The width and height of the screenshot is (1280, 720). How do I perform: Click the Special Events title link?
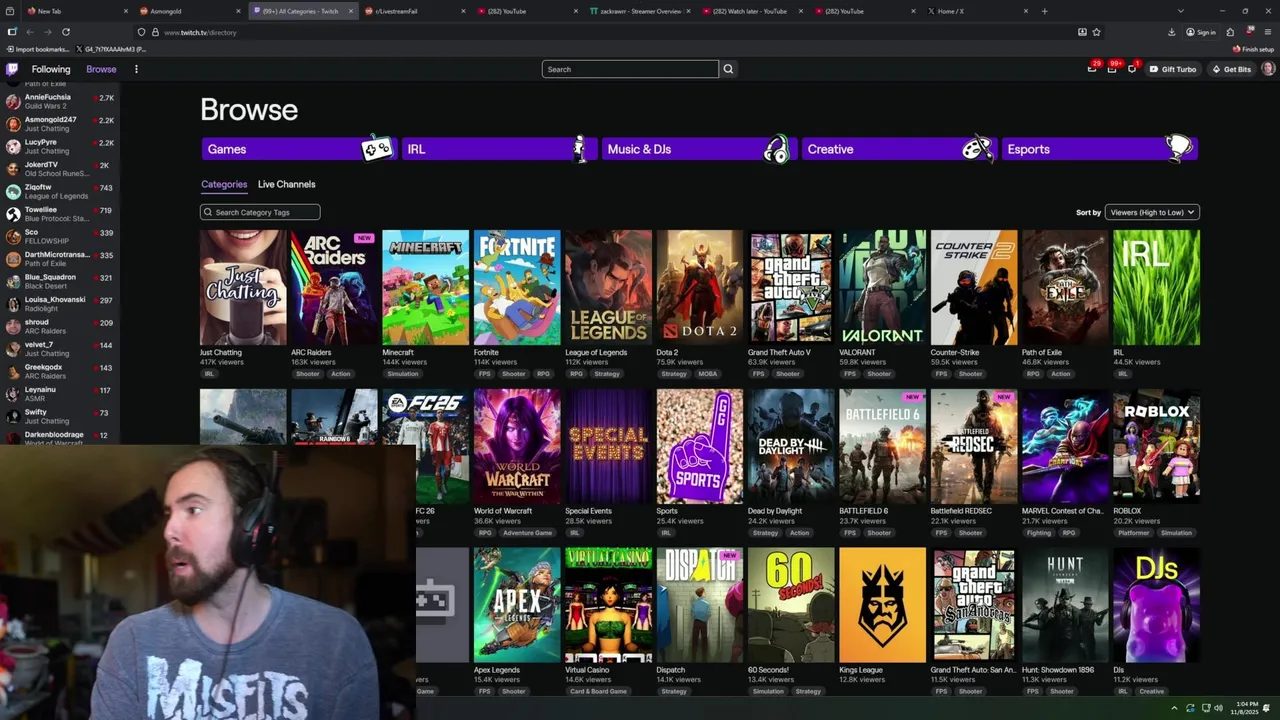click(x=588, y=511)
